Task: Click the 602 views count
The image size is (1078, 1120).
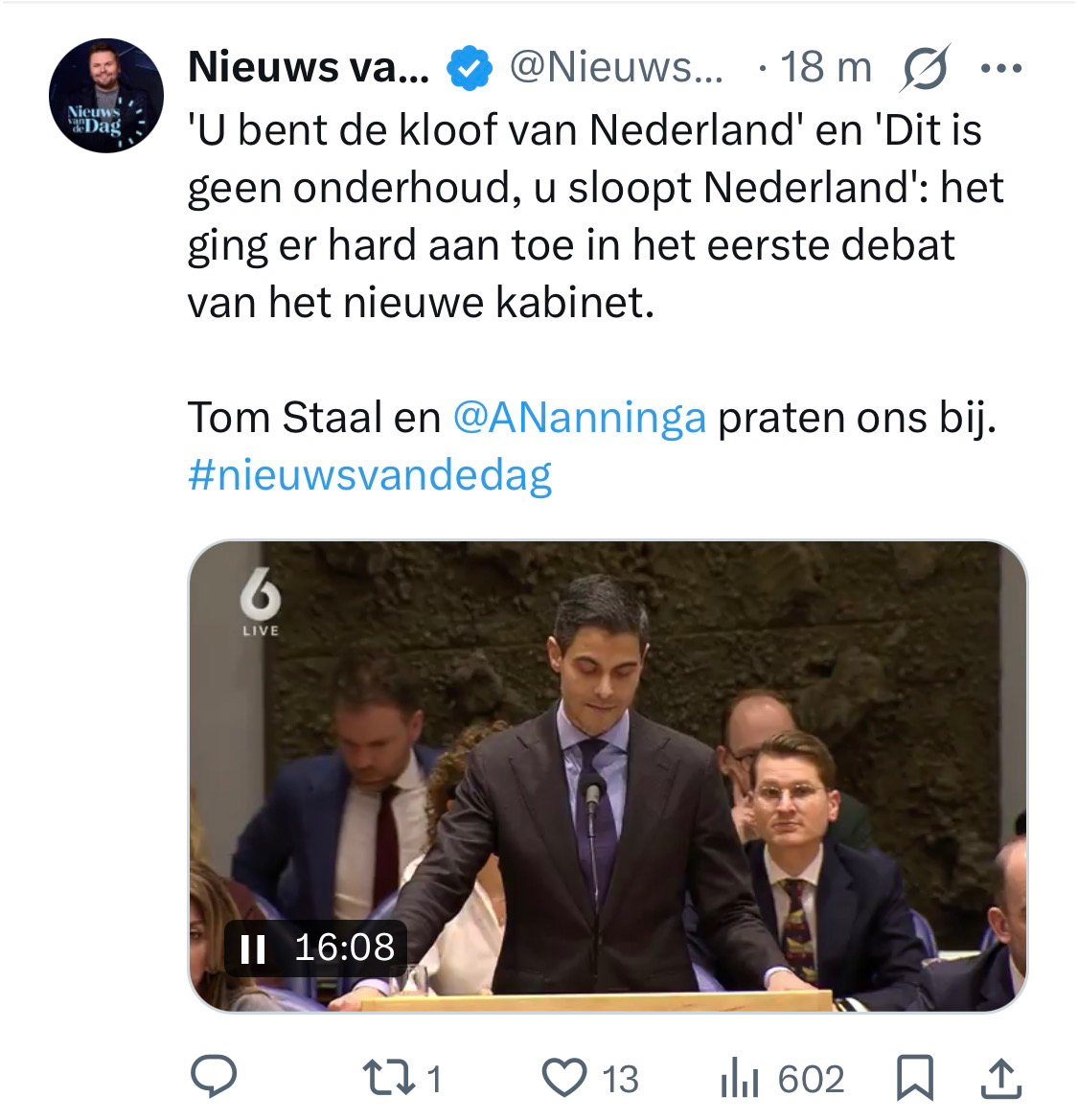Action: tap(810, 1079)
